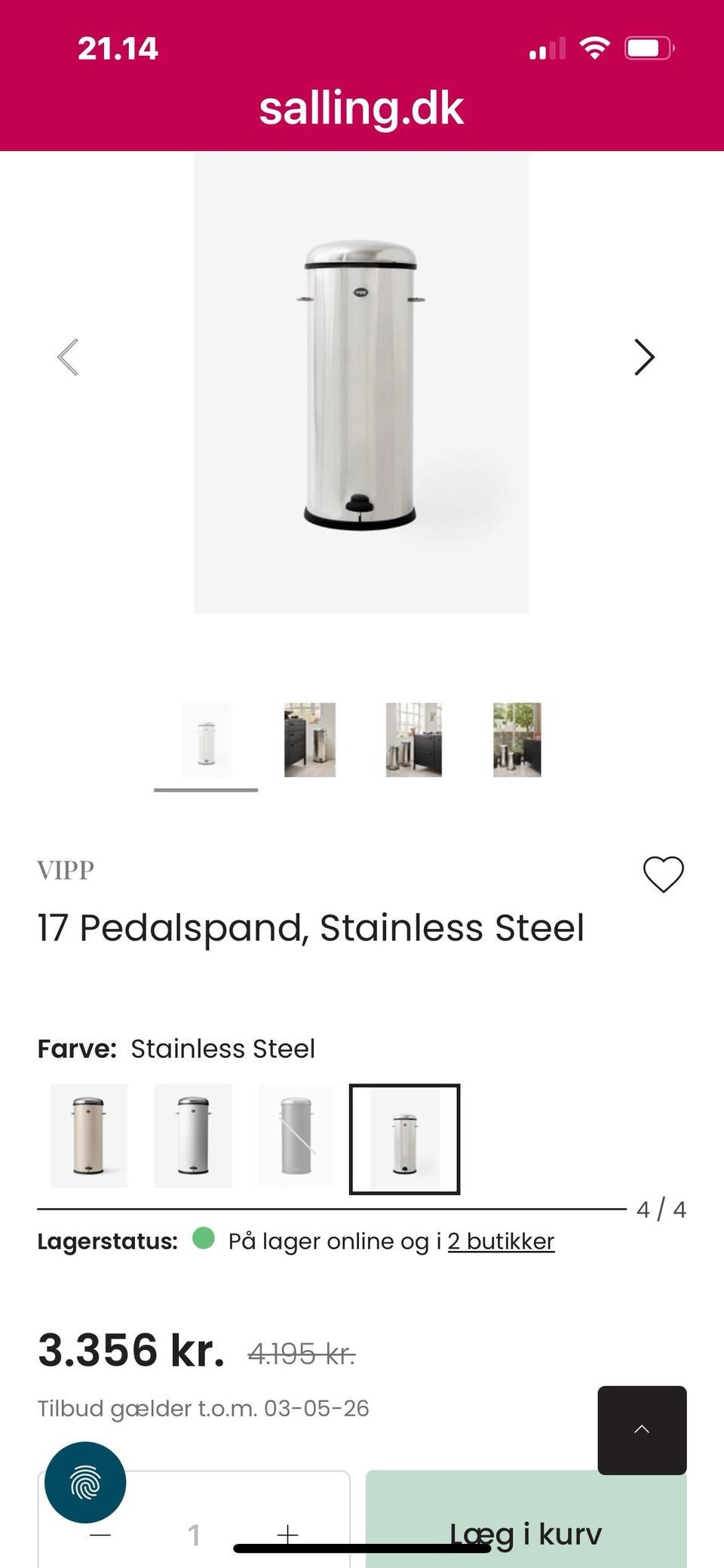Tap the next image arrow
724x1568 pixels.
click(x=644, y=357)
